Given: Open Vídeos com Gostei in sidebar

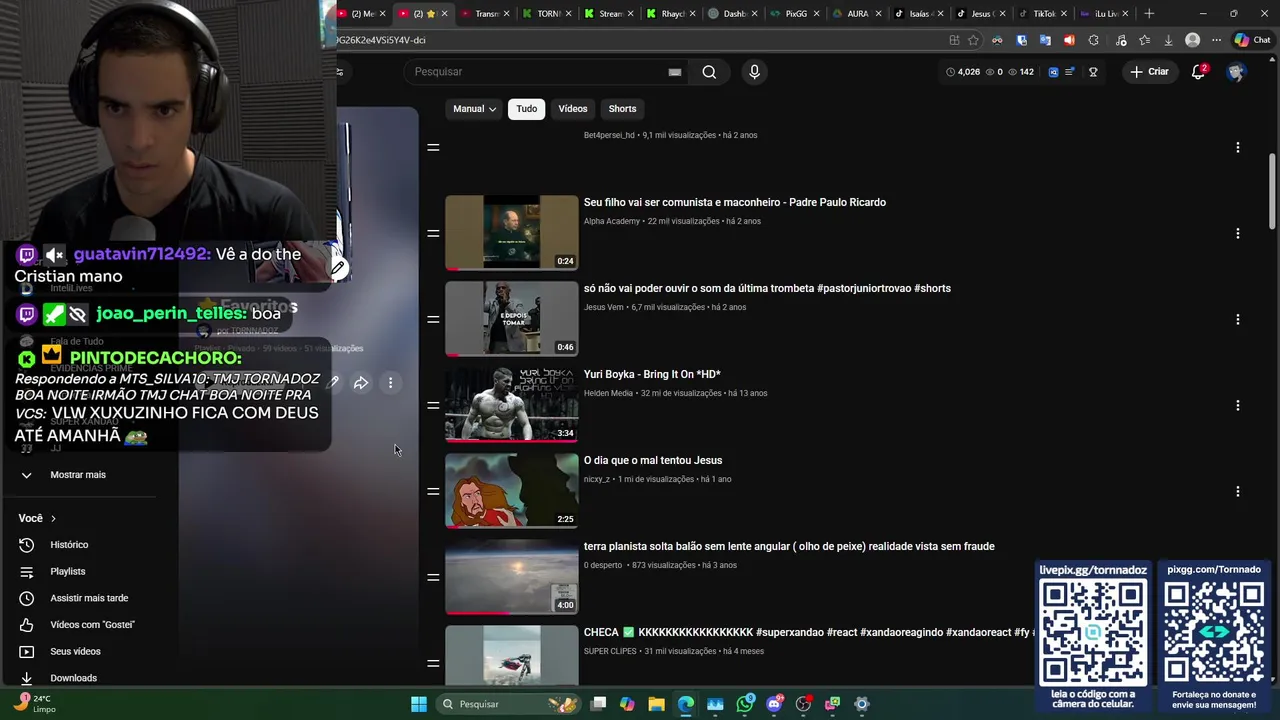Looking at the screenshot, I should pos(92,625).
